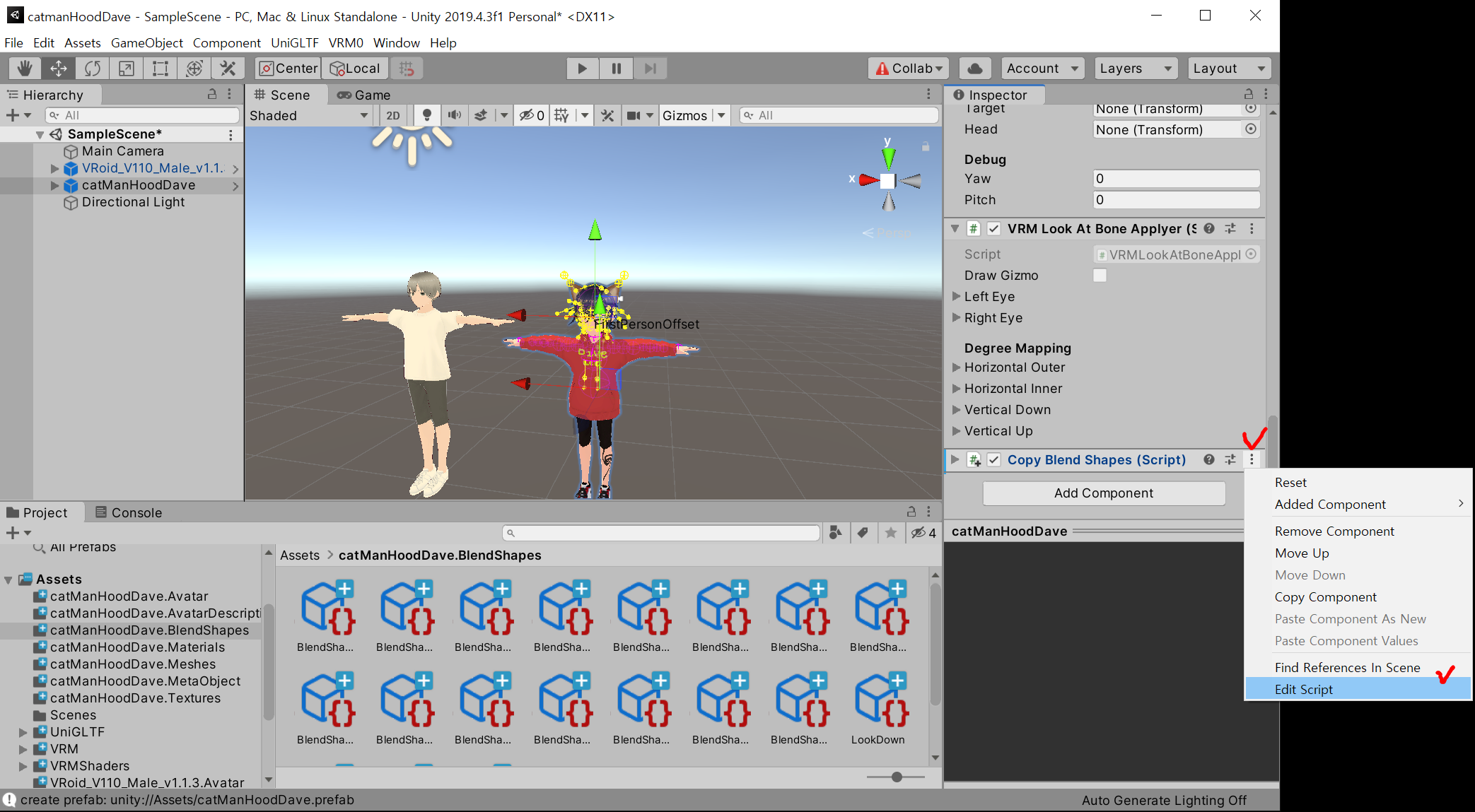Click the Play button
The image size is (1475, 812).
[581, 69]
